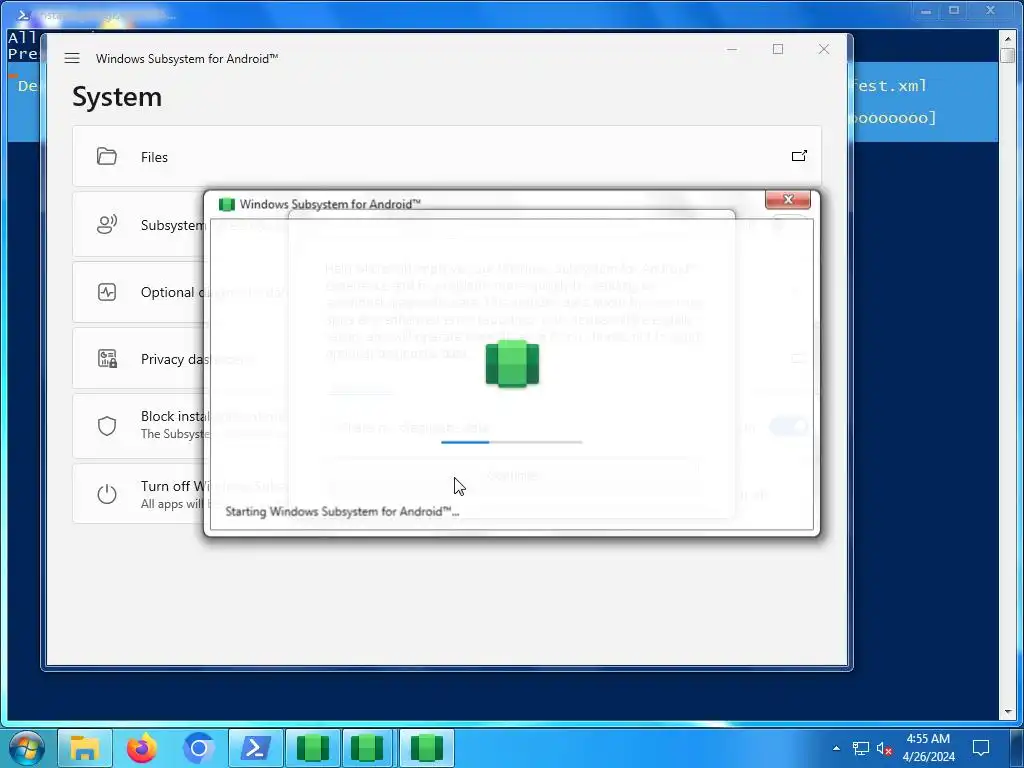Switch to the PowerShell taskbar button
Viewport: 1024px width, 768px height.
click(255, 748)
